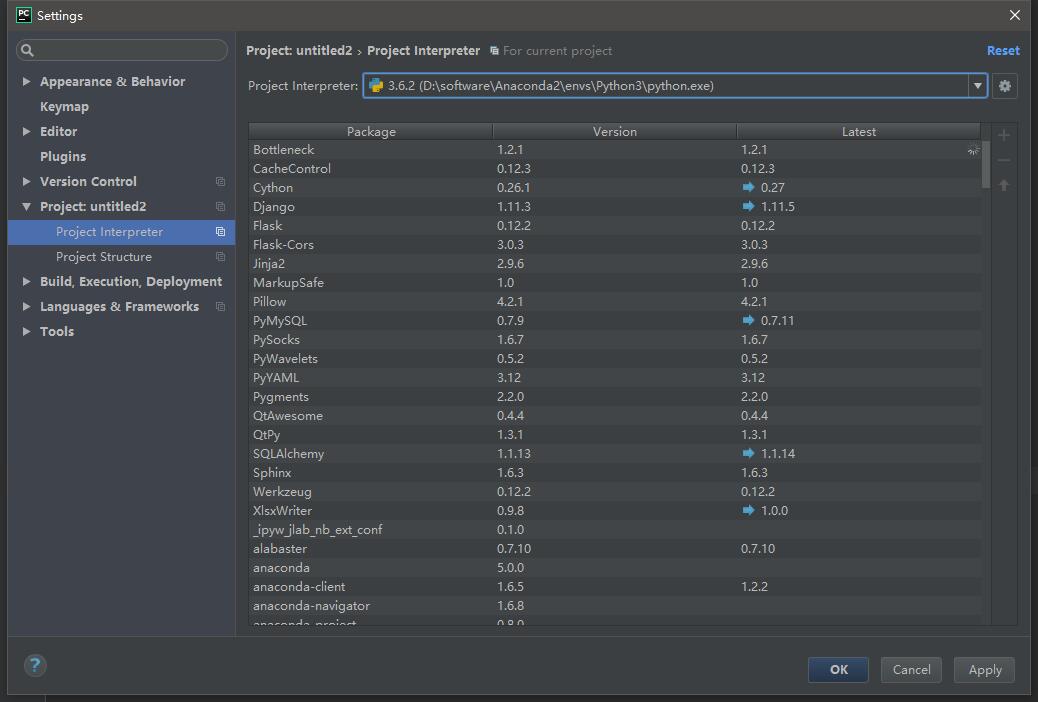
Task: Select the Pillow package row
Action: pos(615,301)
